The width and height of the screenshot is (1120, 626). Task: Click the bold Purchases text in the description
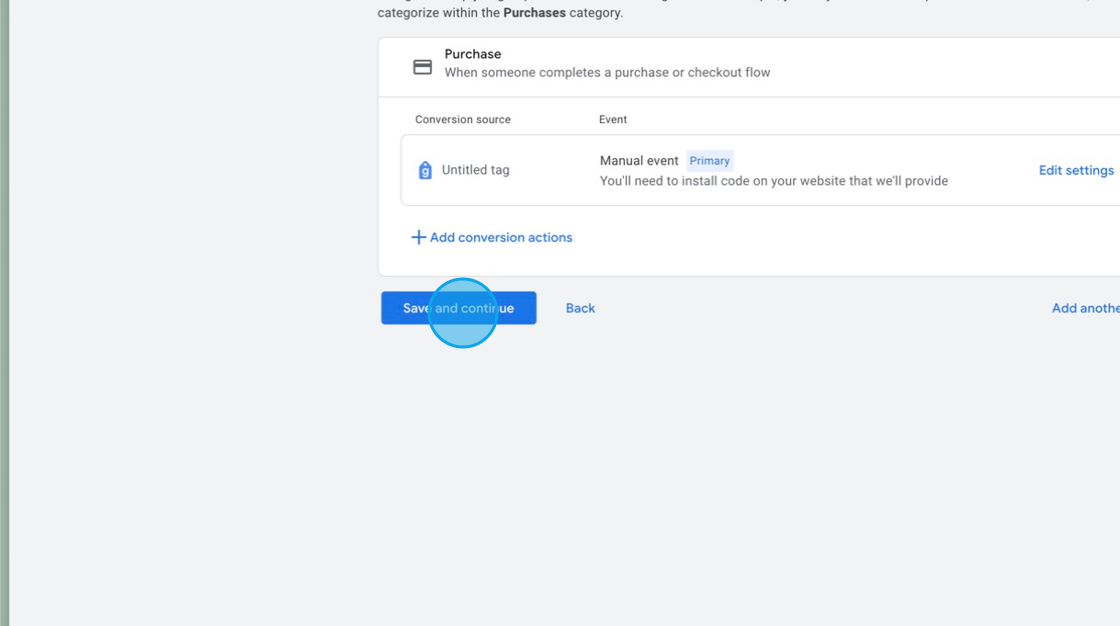[535, 12]
